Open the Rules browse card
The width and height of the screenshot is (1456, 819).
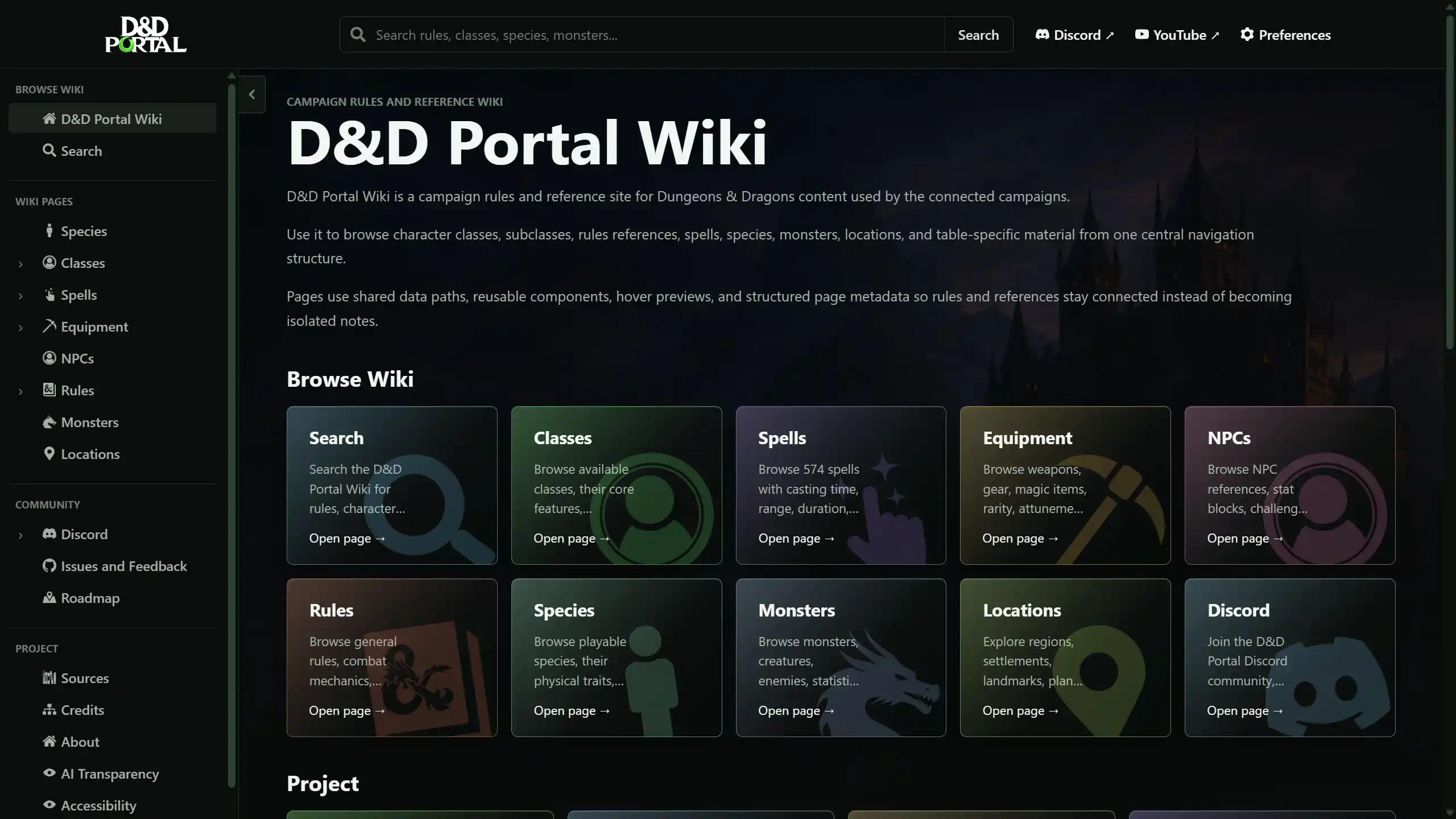pyautogui.click(x=392, y=657)
